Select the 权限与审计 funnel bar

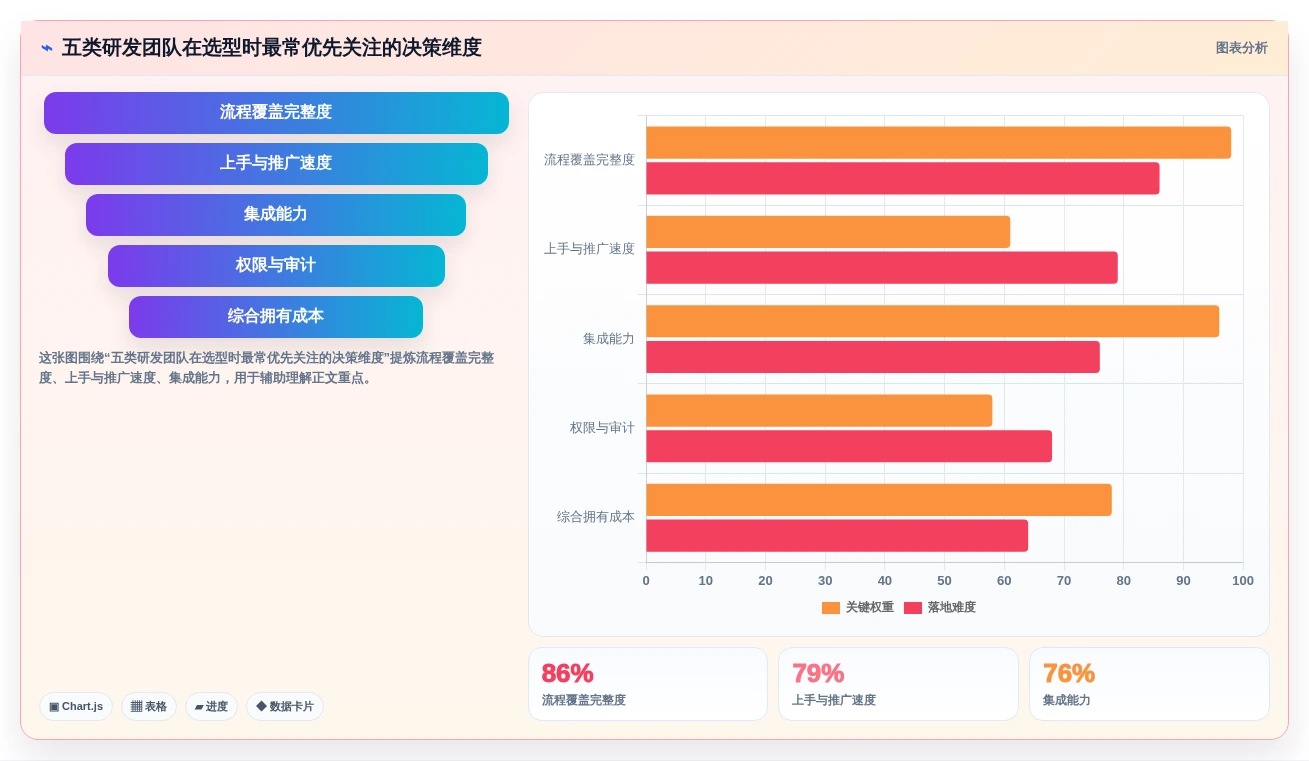276,266
